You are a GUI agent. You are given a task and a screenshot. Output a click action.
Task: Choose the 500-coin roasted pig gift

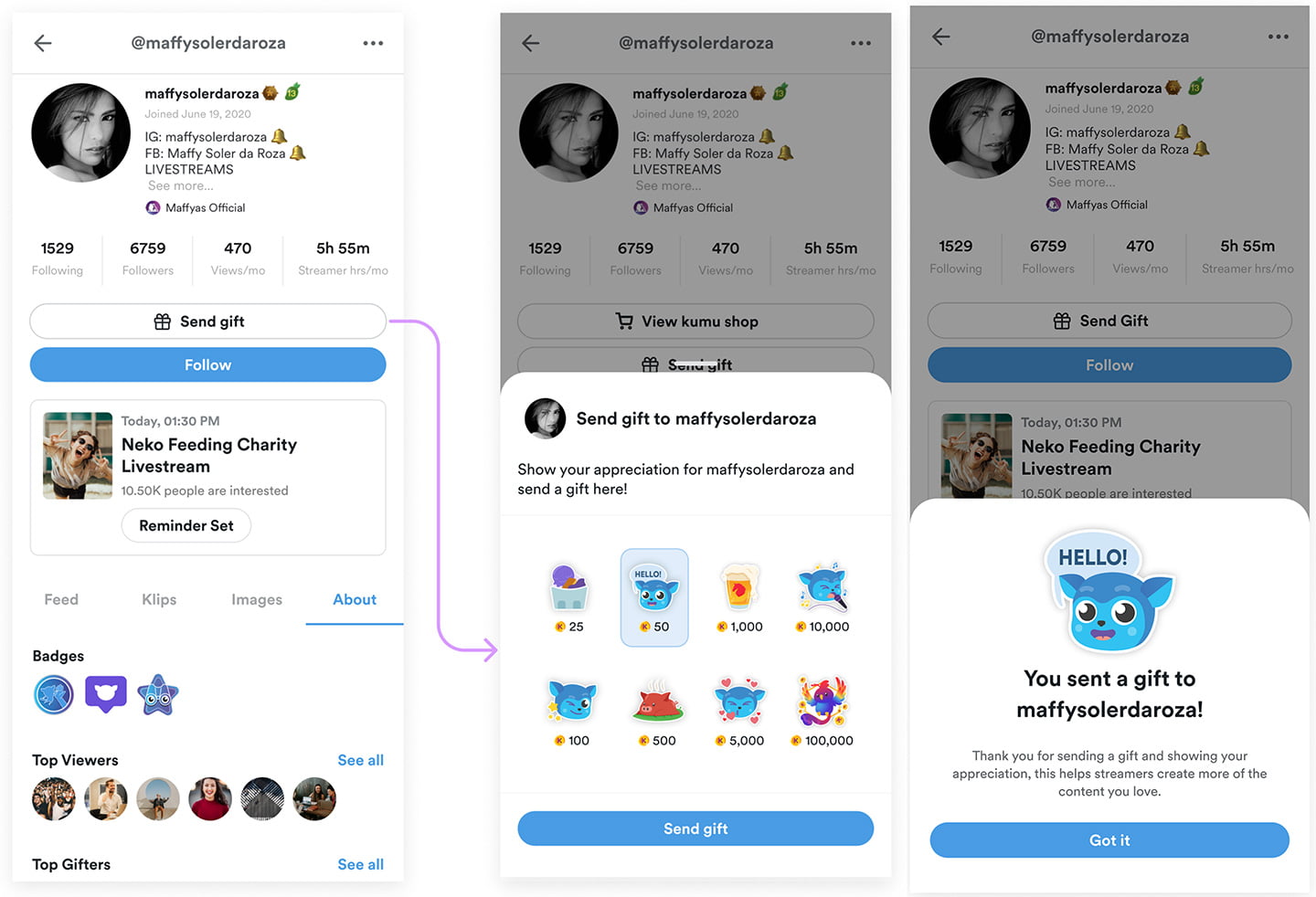657,712
